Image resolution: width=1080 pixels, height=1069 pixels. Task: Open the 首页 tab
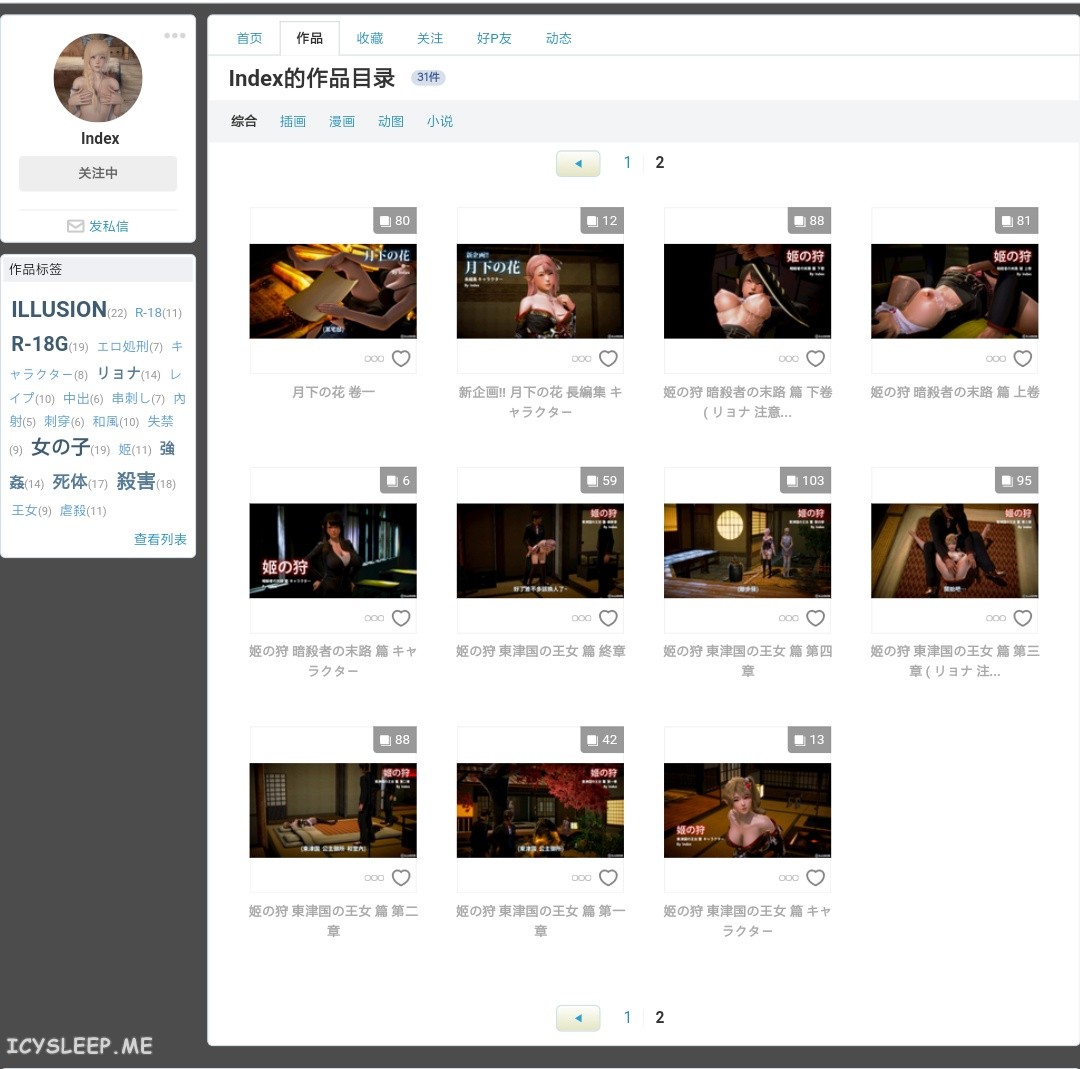(249, 39)
